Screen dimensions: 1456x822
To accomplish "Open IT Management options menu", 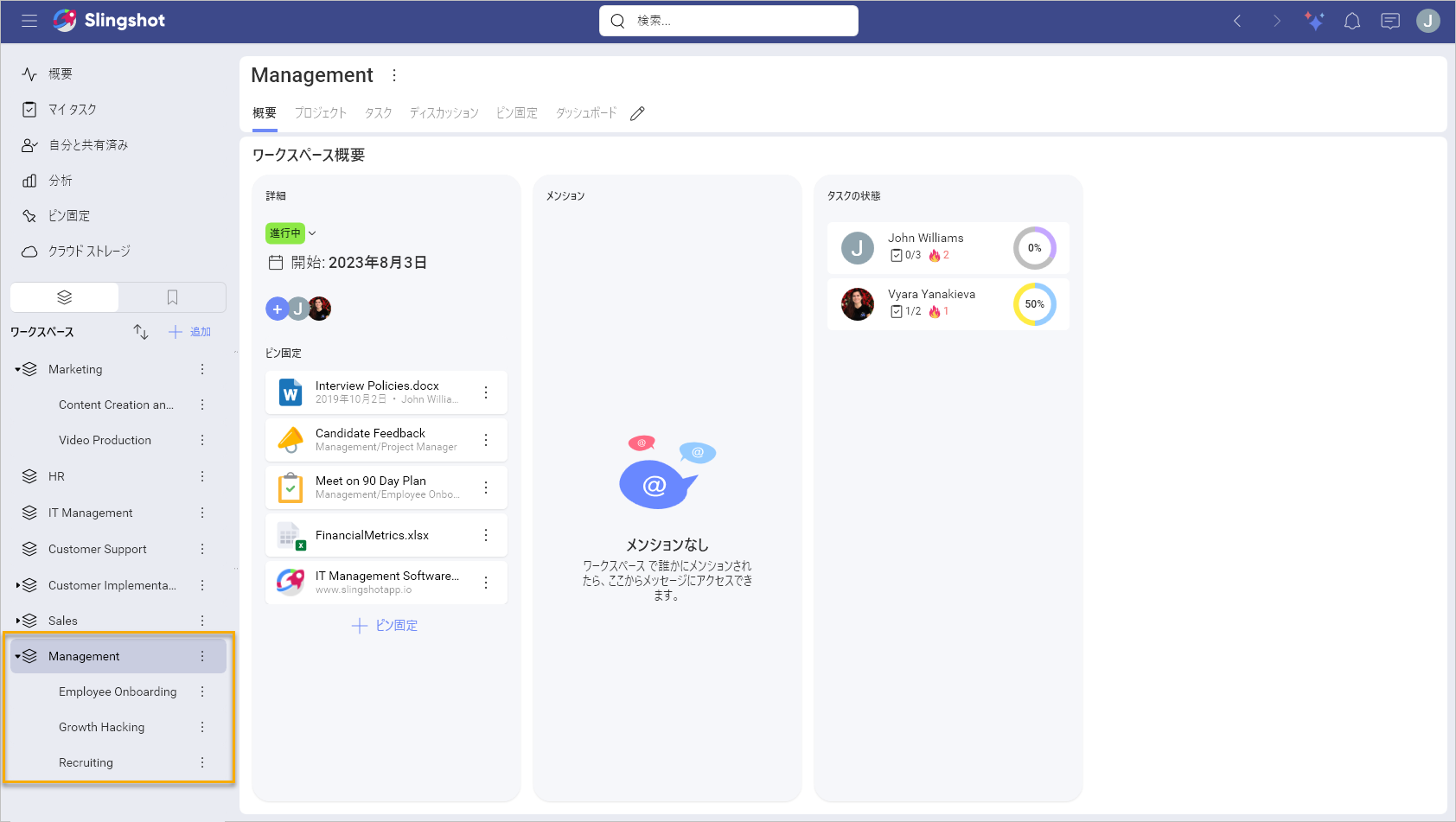I will point(202,513).
